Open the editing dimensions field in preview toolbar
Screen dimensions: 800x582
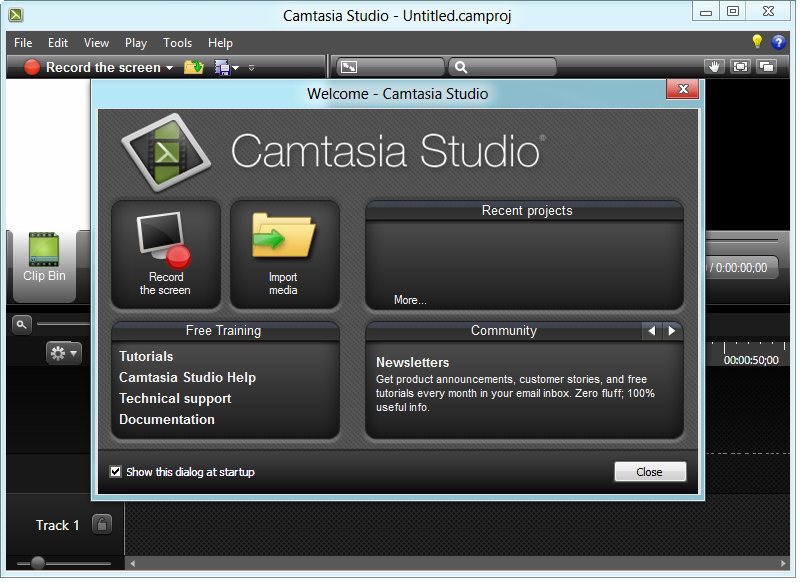tap(390, 67)
